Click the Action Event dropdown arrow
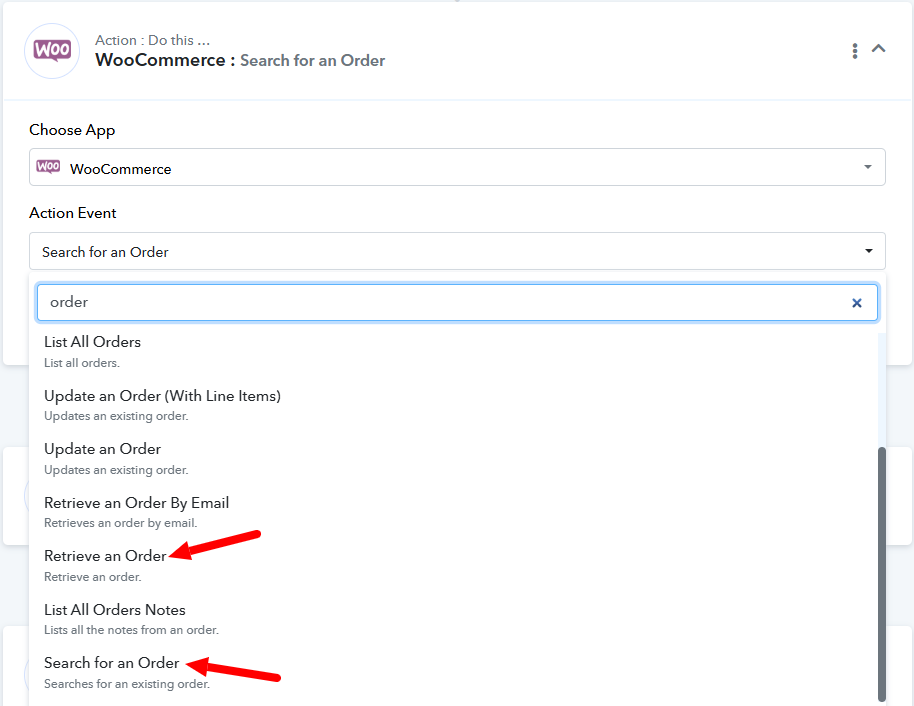Image resolution: width=914 pixels, height=706 pixels. (x=867, y=251)
